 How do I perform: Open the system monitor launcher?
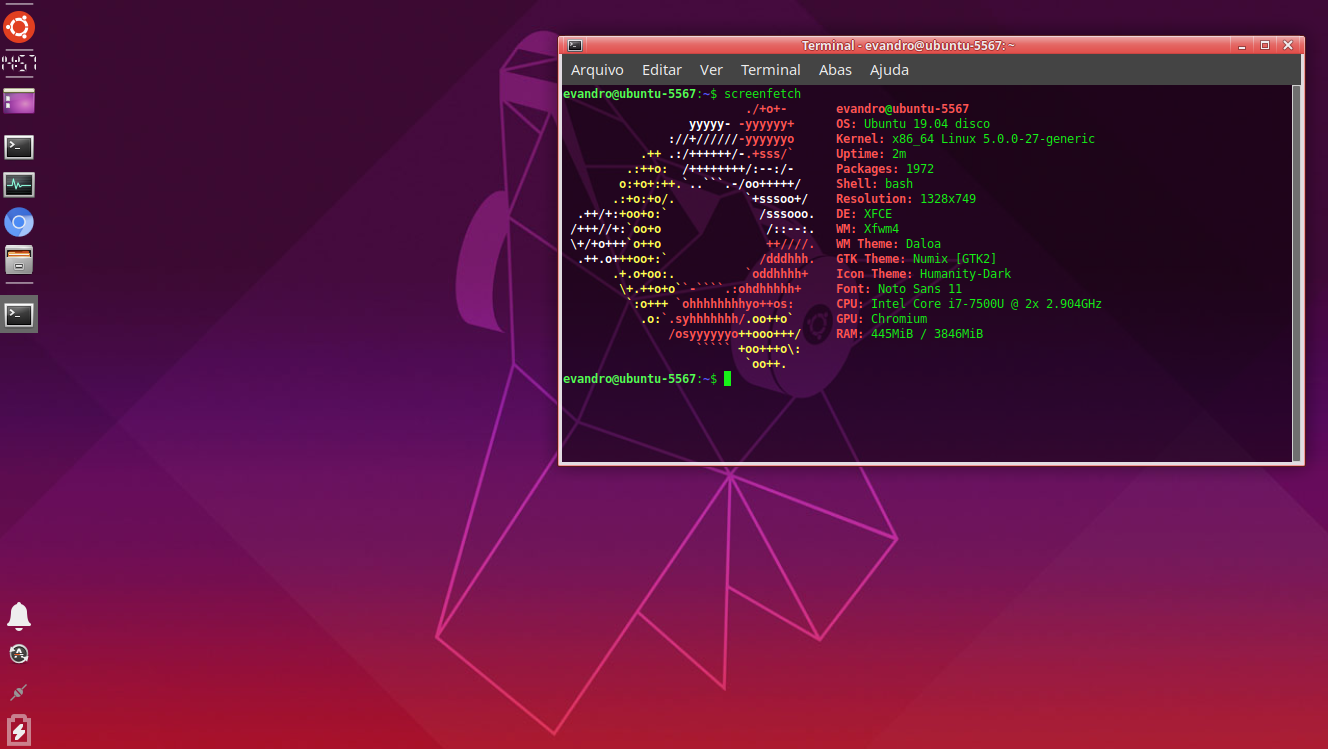19,185
